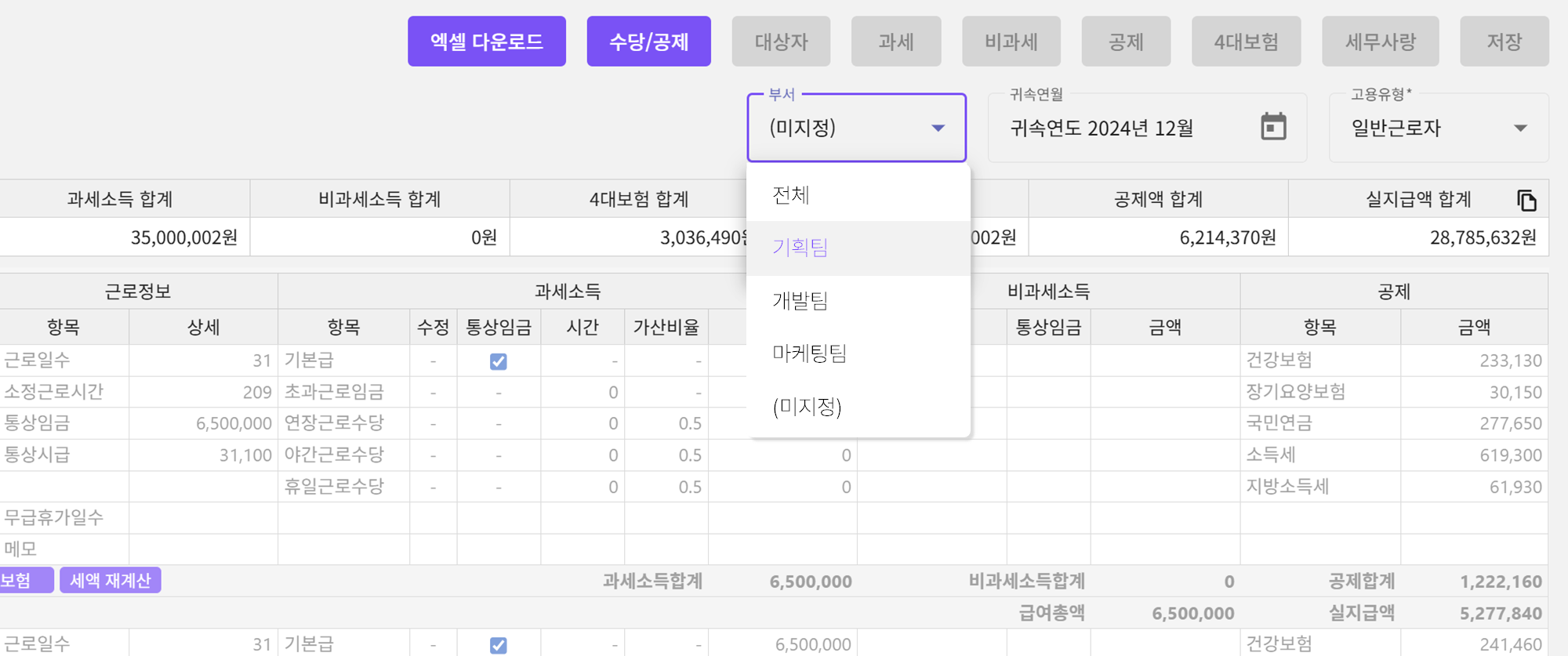
Task: Open the 세무사랑 tab
Action: 1380,42
